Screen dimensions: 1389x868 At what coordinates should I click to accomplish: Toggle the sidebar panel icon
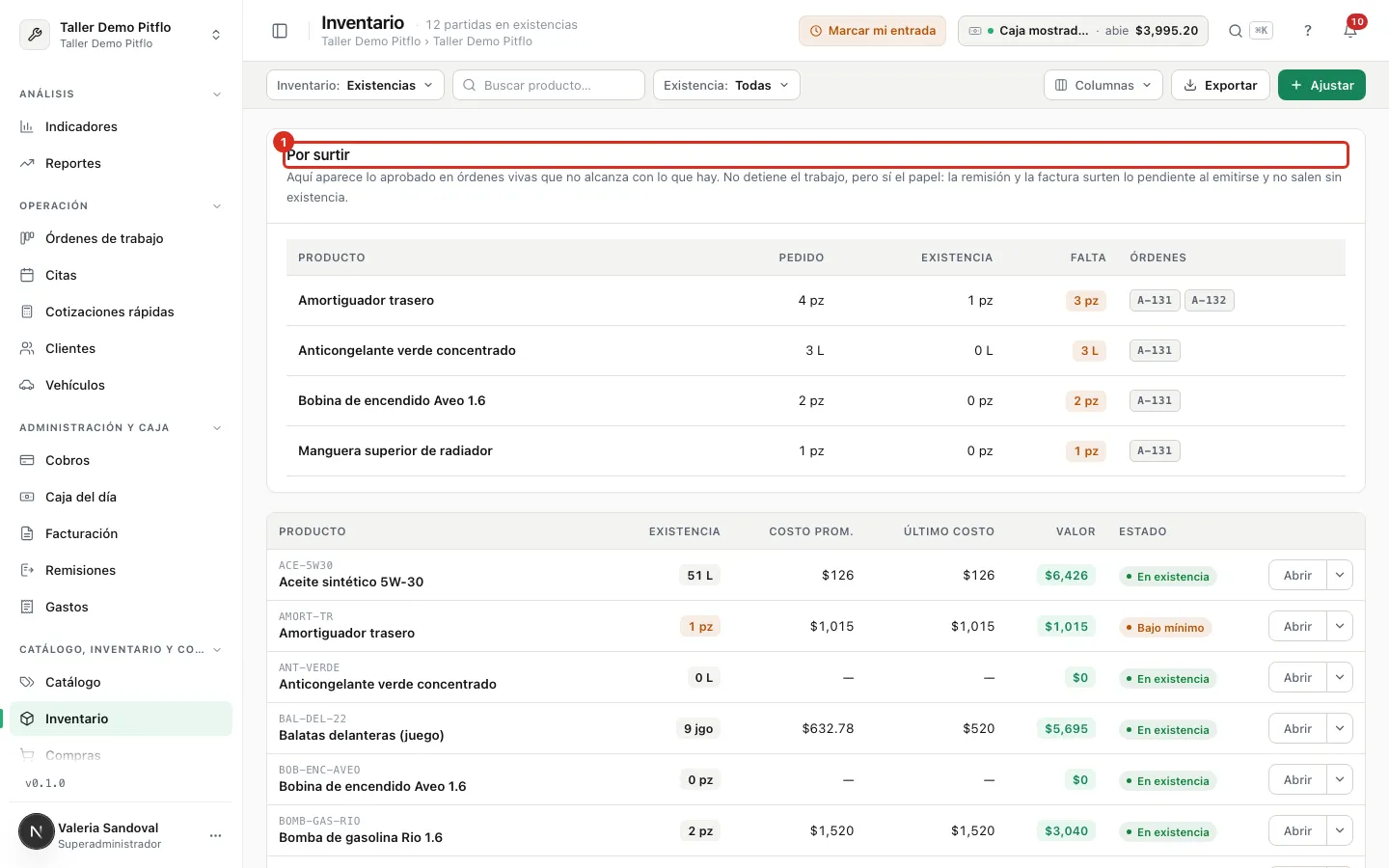[280, 31]
